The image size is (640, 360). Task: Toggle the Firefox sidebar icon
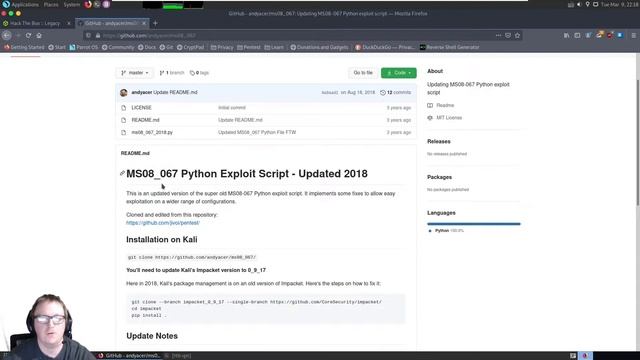click(x=577, y=36)
